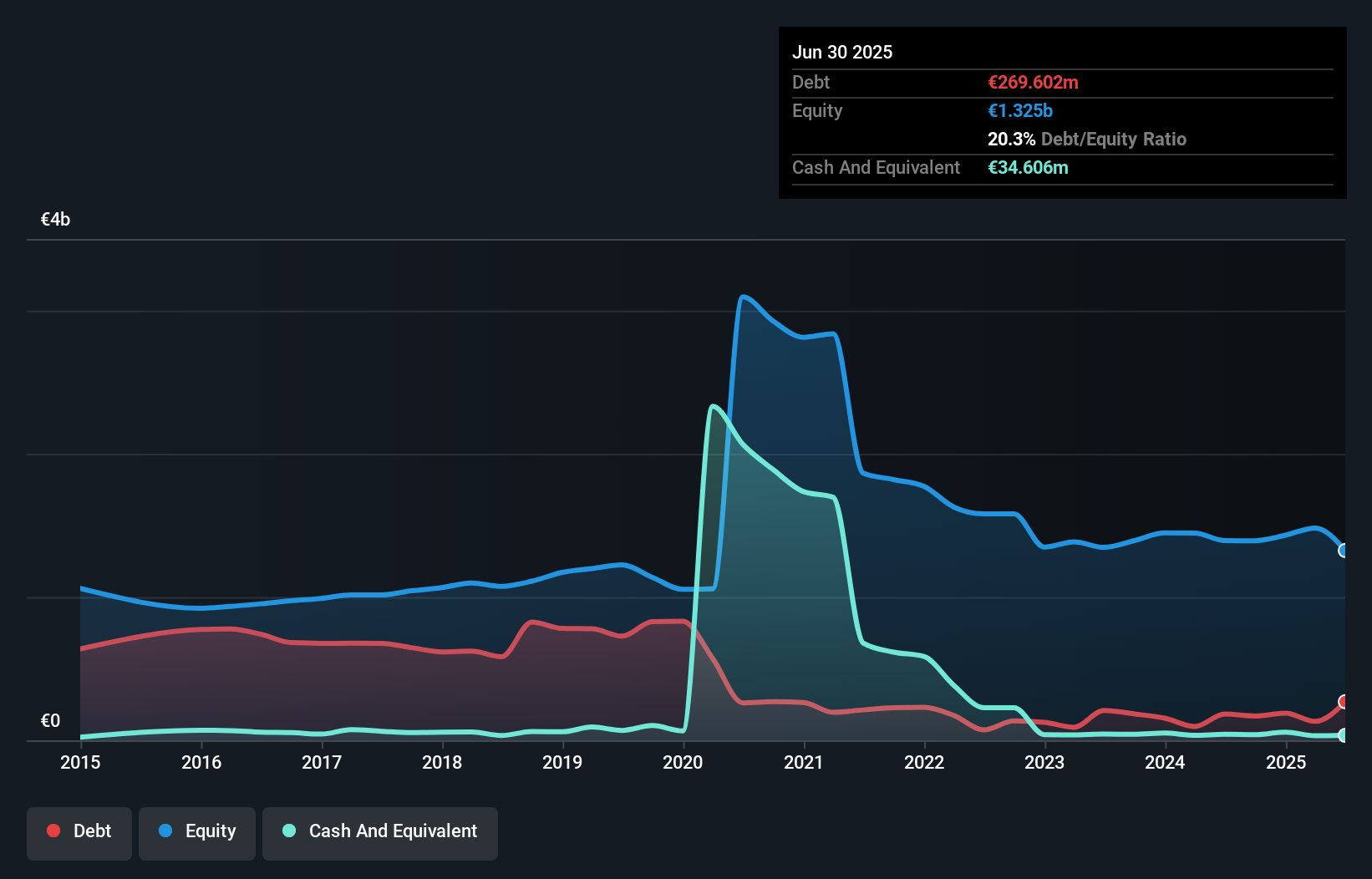Collapse the Cash And Equivalent tooltip row
Image resolution: width=1372 pixels, height=879 pixels.
[876, 167]
